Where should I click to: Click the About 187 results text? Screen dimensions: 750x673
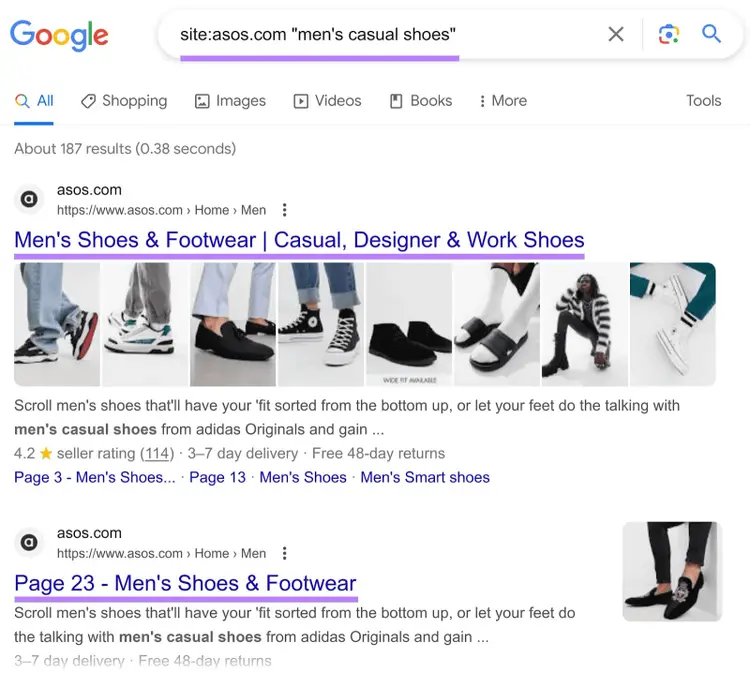pos(125,149)
